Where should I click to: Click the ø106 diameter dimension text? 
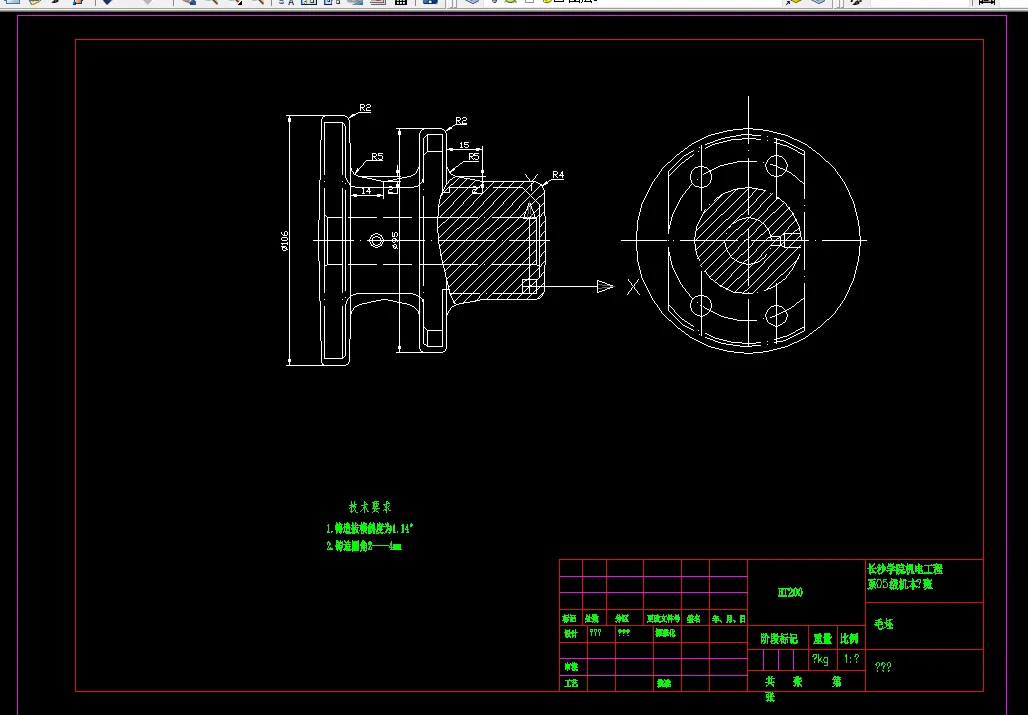[284, 241]
